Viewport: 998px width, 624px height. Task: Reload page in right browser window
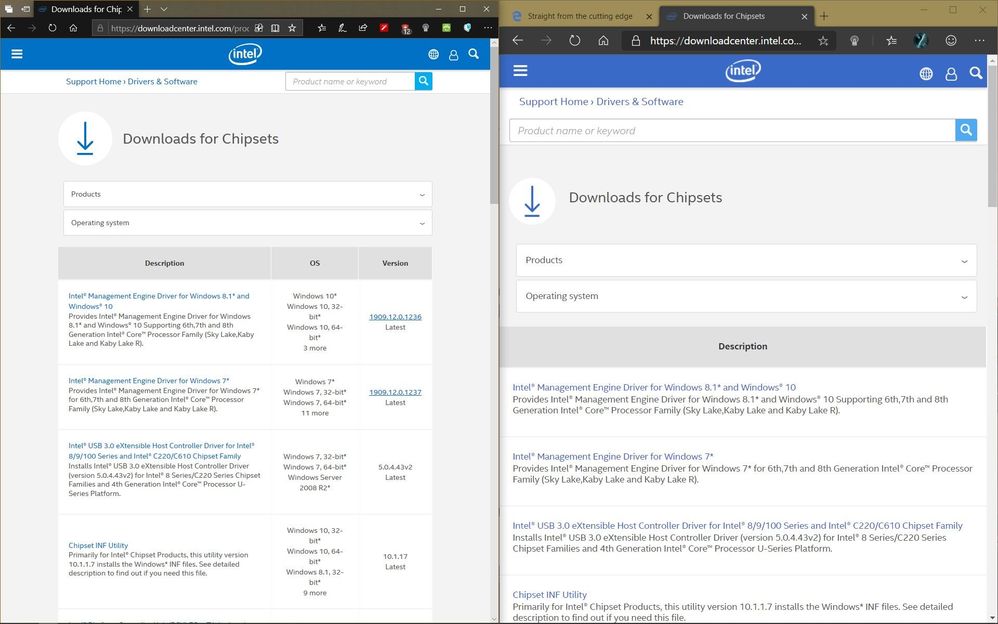[x=575, y=40]
